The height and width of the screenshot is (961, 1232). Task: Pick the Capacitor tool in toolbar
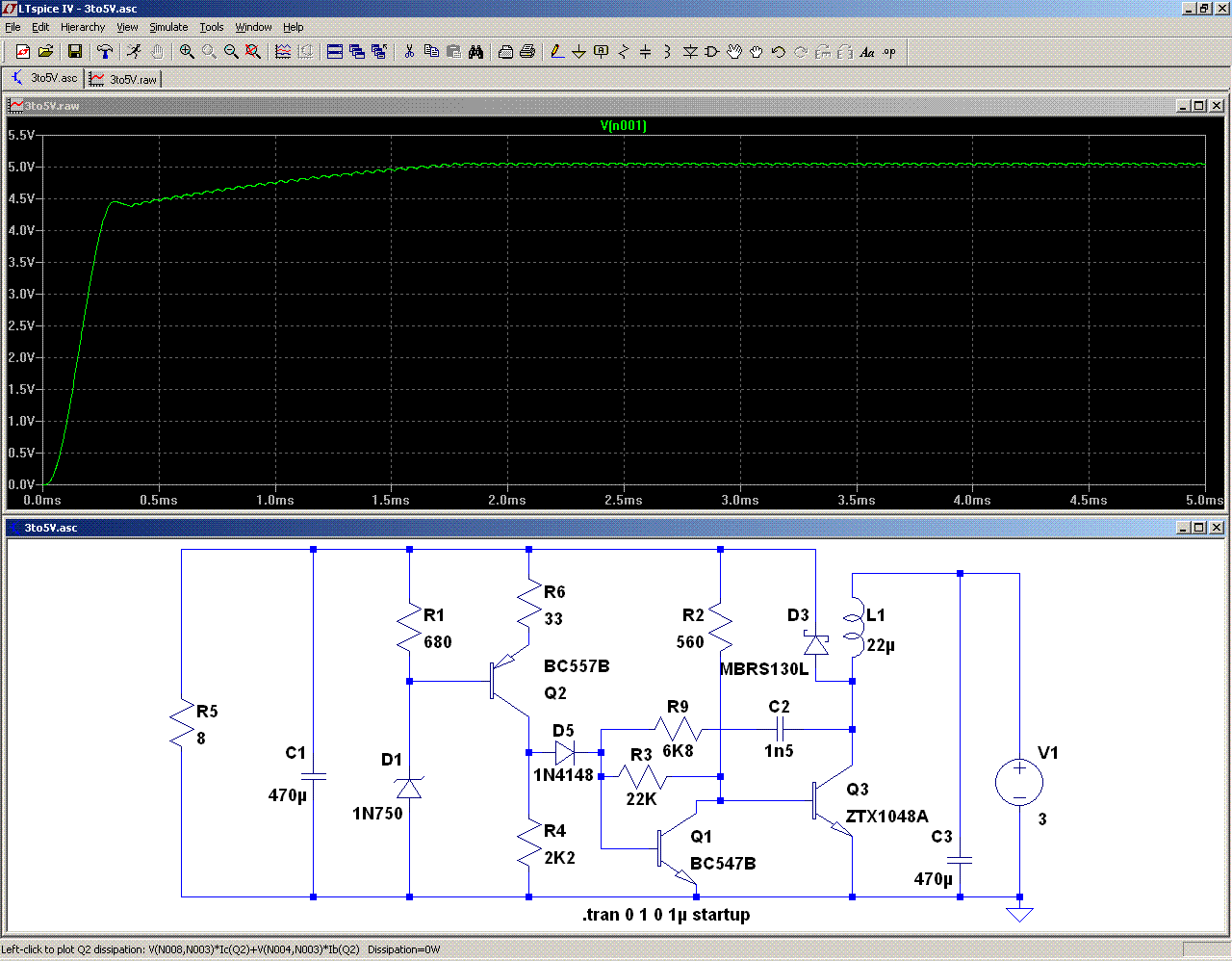645,52
